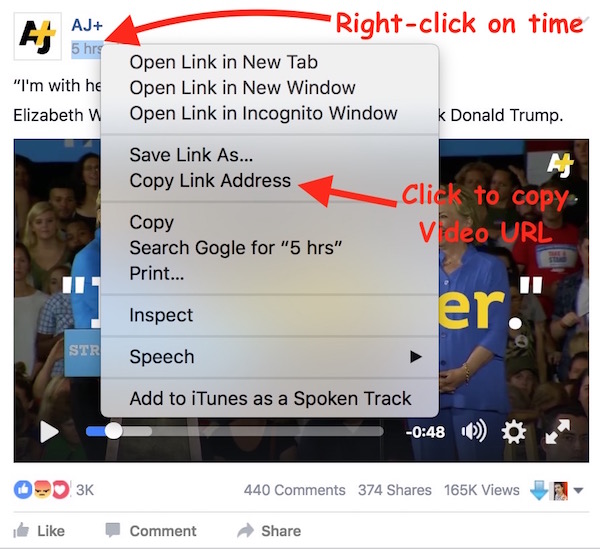Screen dimensions: 600x549
Task: Click the video progress slider handle
Action: [114, 432]
